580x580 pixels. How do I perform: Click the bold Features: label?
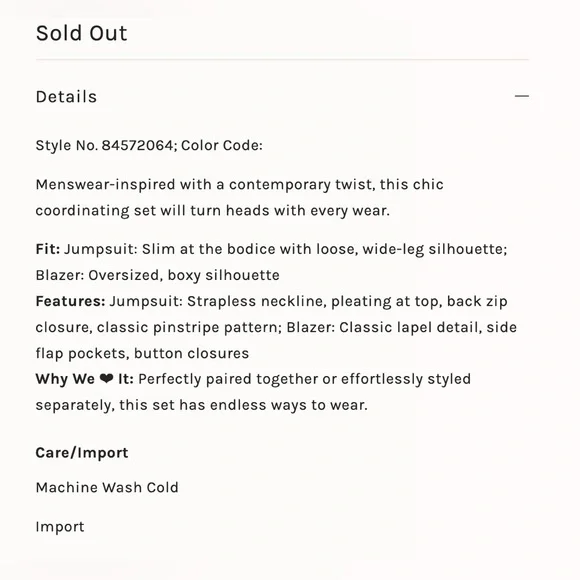click(70, 301)
